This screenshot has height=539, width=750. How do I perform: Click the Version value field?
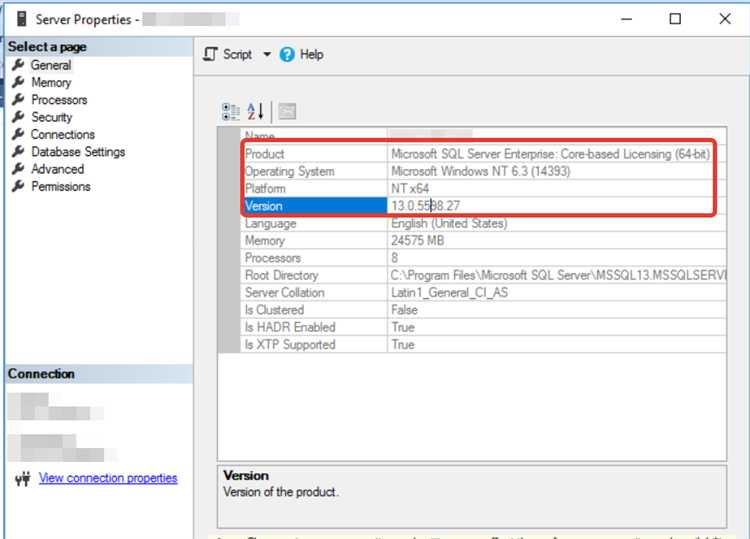tap(550, 206)
